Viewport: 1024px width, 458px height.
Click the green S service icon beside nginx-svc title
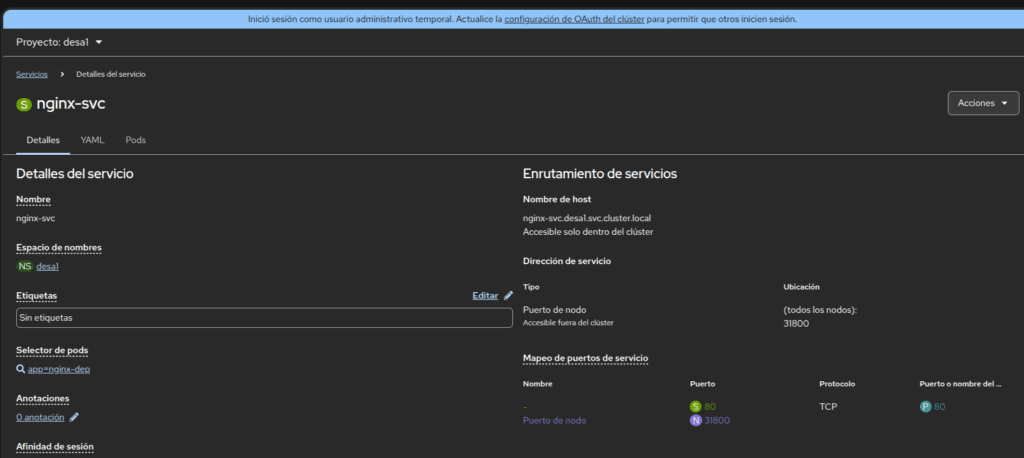[24, 104]
